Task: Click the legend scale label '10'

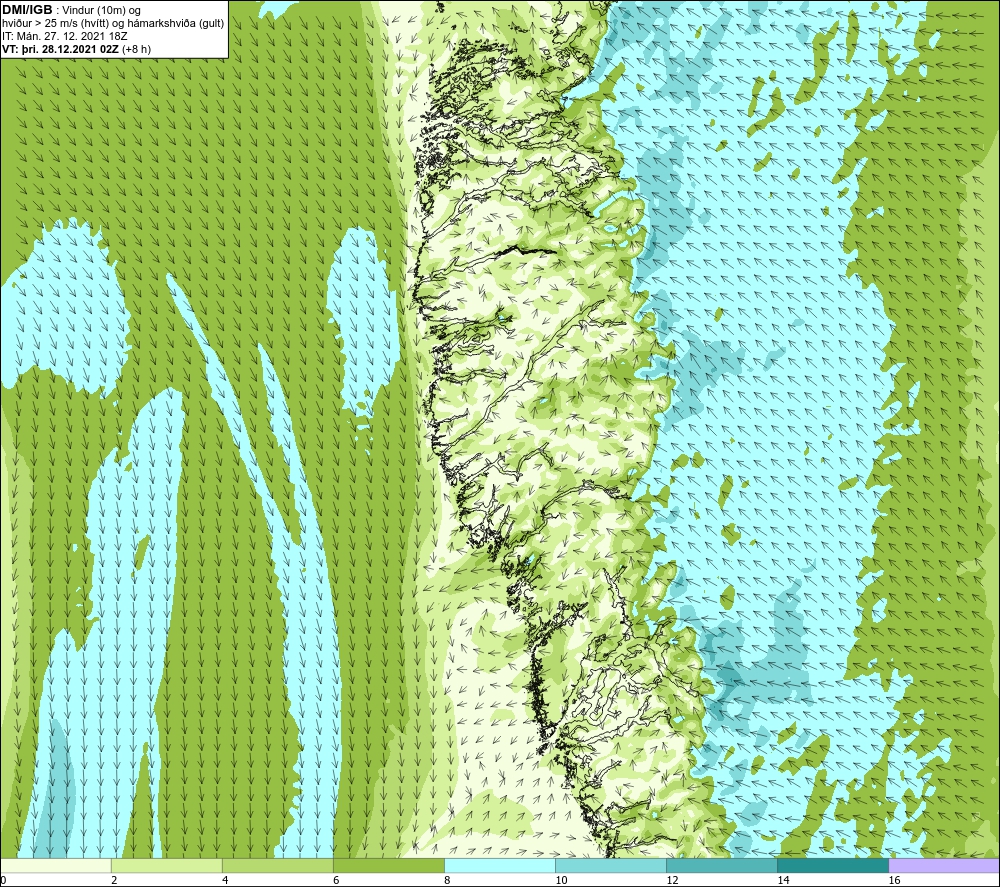Action: [561, 880]
